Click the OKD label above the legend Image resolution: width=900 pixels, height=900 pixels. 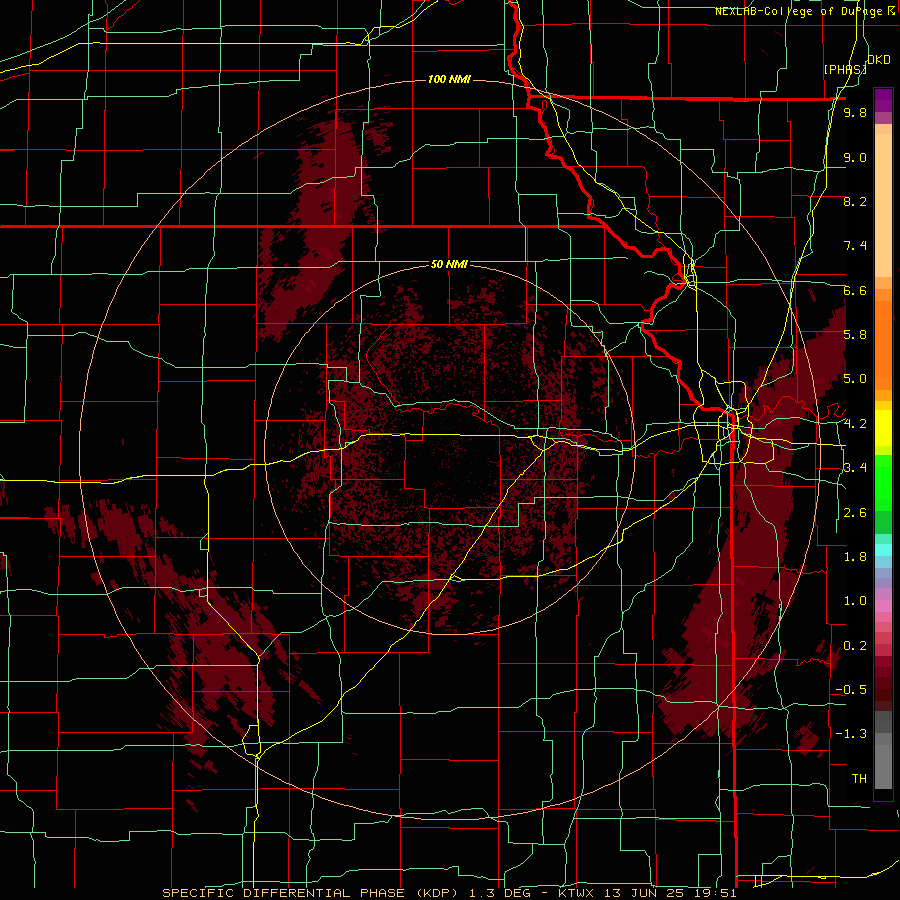point(878,60)
